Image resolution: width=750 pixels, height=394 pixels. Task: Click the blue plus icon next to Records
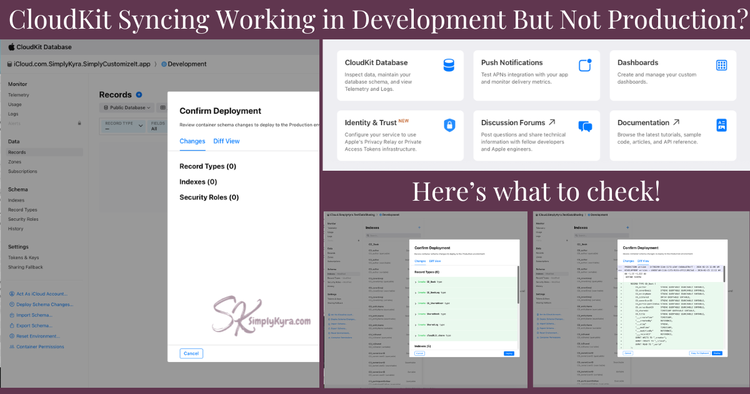139,95
